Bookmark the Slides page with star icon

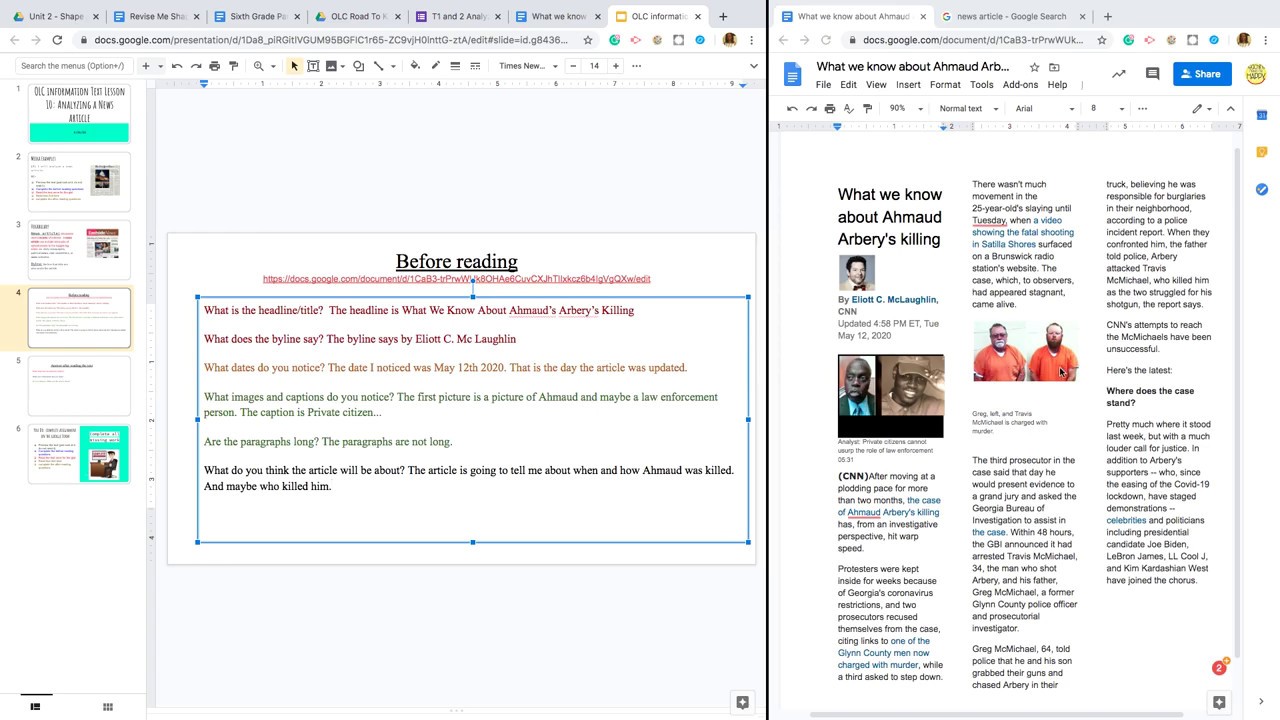pyautogui.click(x=588, y=40)
